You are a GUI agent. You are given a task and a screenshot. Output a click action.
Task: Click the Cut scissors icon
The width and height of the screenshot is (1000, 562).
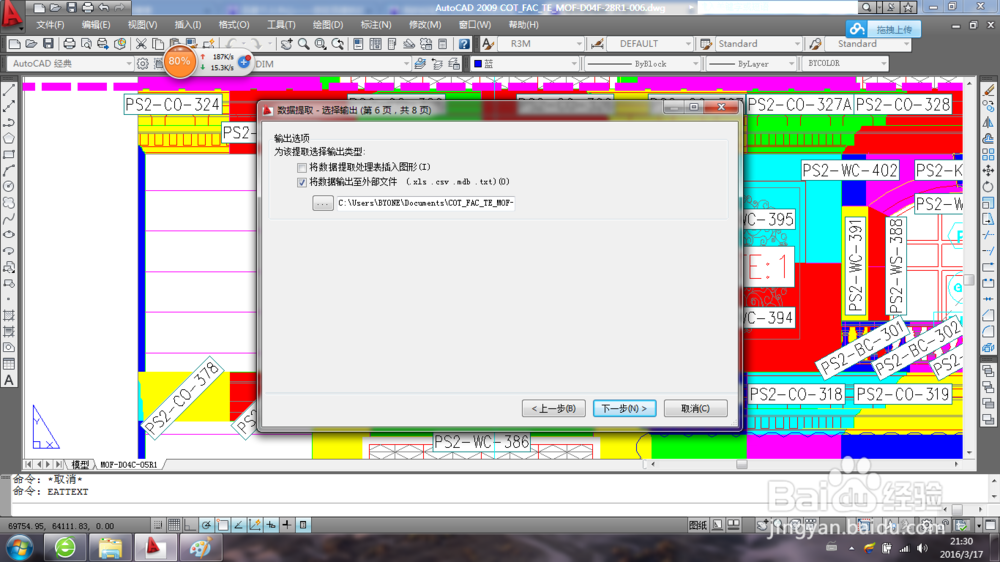[141, 43]
